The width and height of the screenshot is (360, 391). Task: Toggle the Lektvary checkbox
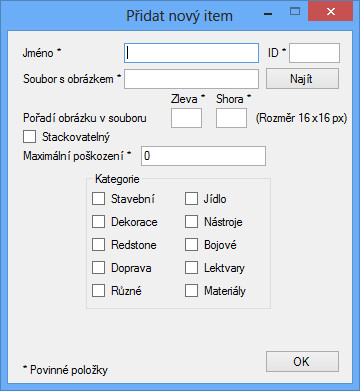pos(191,268)
